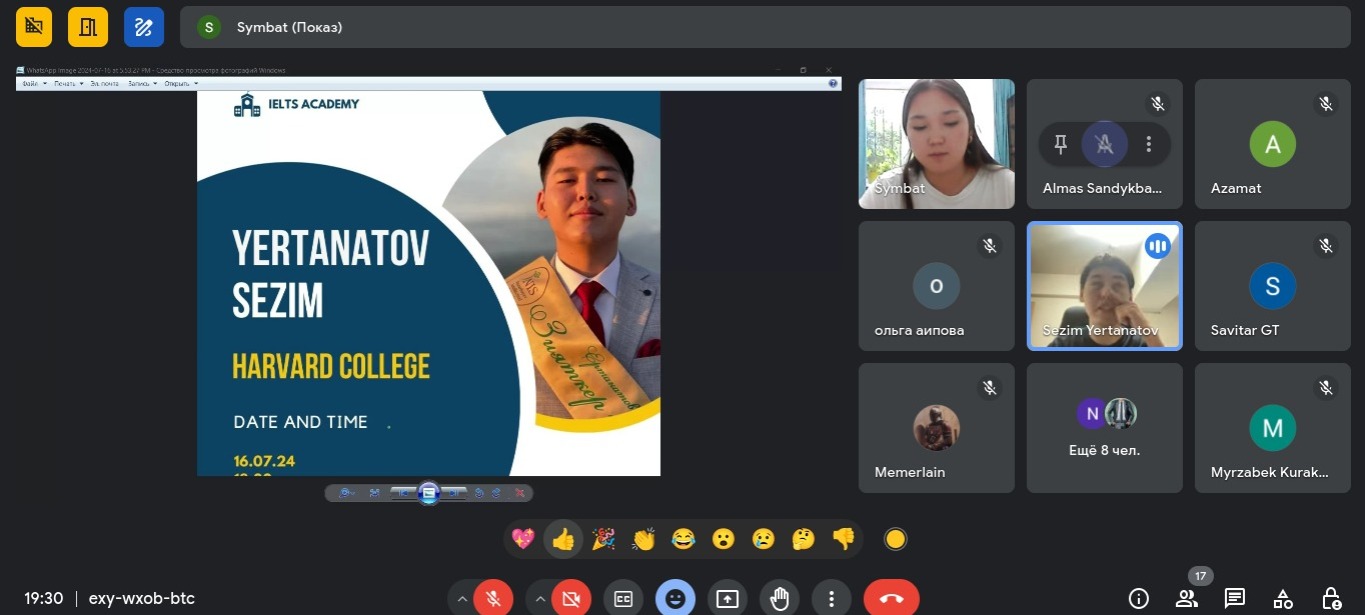Open more options on Almas's tile
The height and width of the screenshot is (615, 1365).
coord(1149,144)
